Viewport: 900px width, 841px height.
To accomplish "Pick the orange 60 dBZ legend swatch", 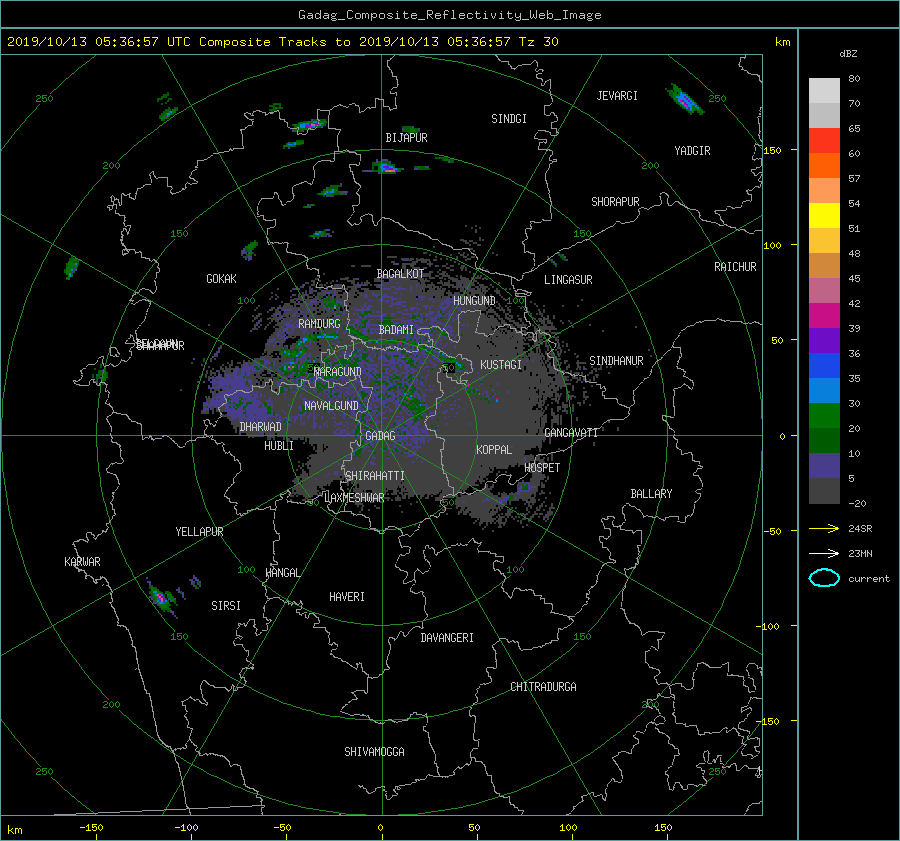I will pyautogui.click(x=824, y=165).
